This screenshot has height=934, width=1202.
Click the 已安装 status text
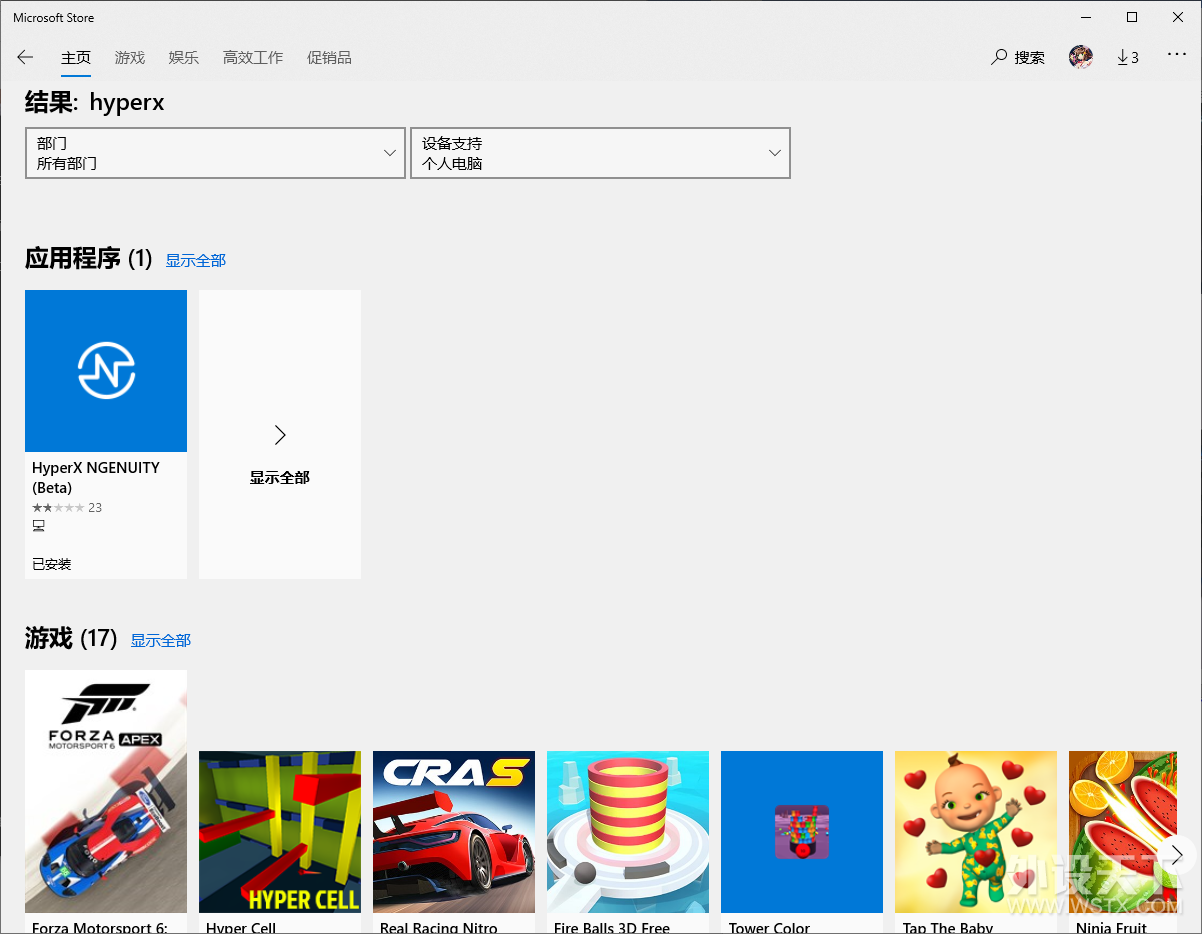pyautogui.click(x=52, y=564)
